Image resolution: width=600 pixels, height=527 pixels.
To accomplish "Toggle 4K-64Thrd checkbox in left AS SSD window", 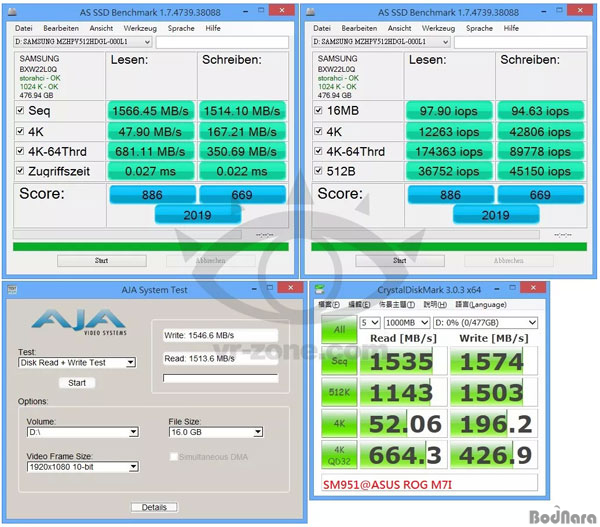I will click(x=20, y=151).
